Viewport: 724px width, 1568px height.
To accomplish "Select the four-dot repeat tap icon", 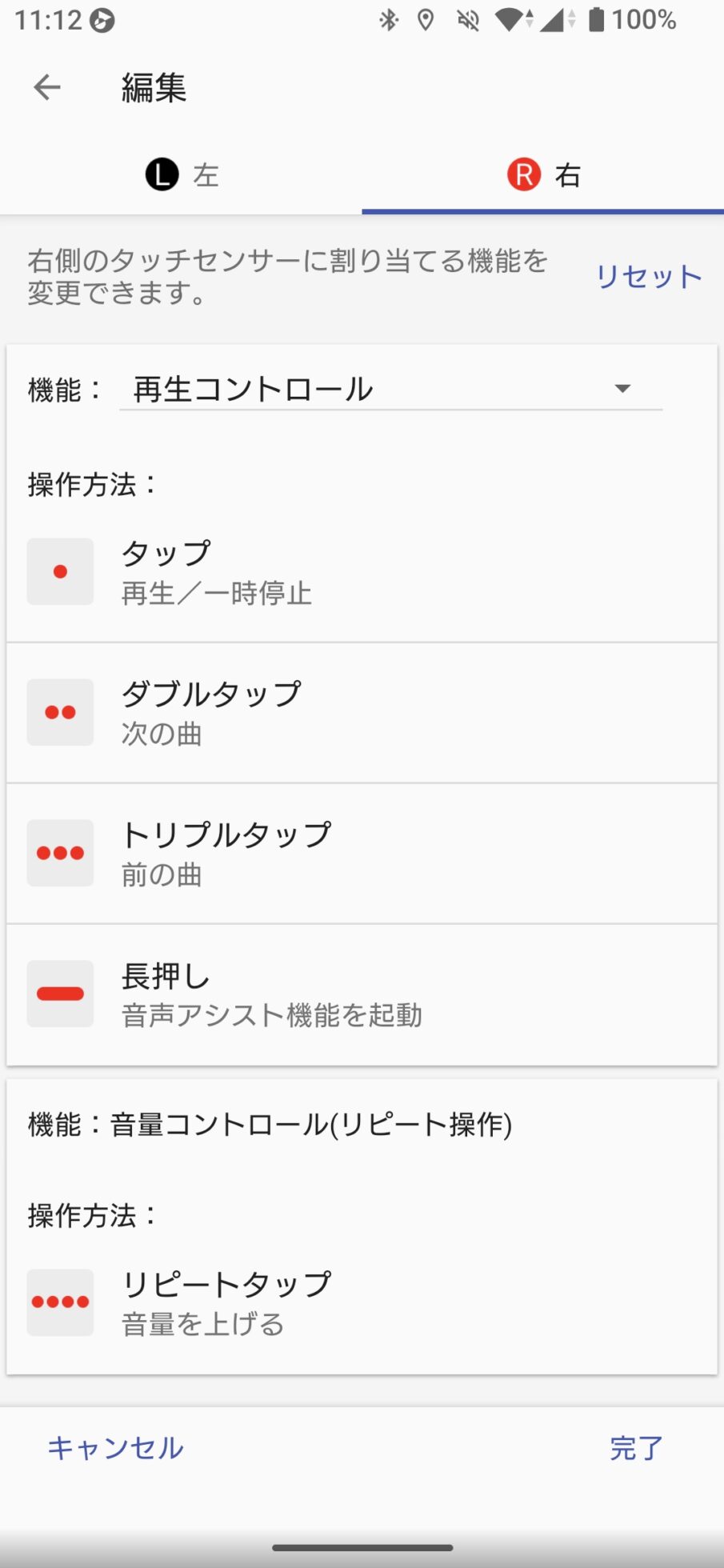I will [60, 1302].
